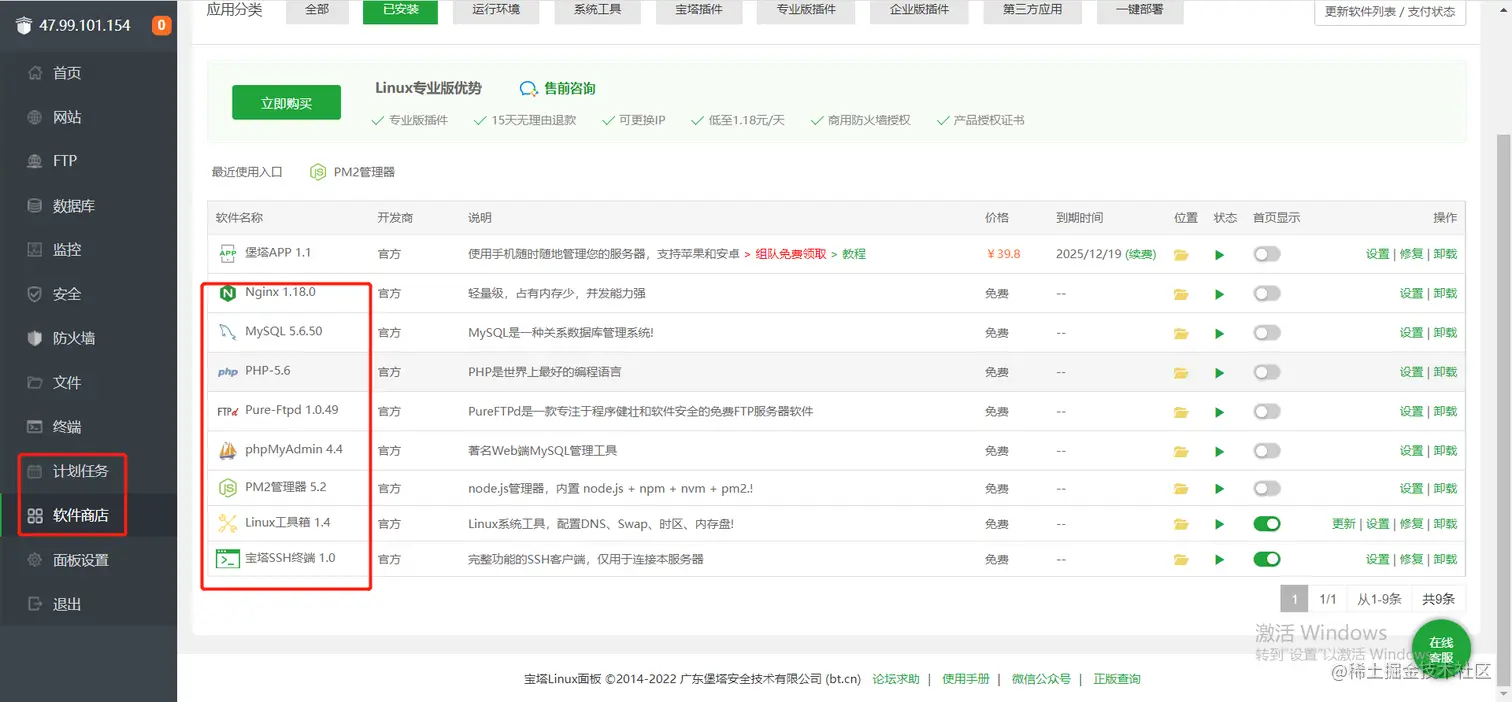
Task: Open folder location for Linux工具箱 1.4
Action: (x=1181, y=524)
